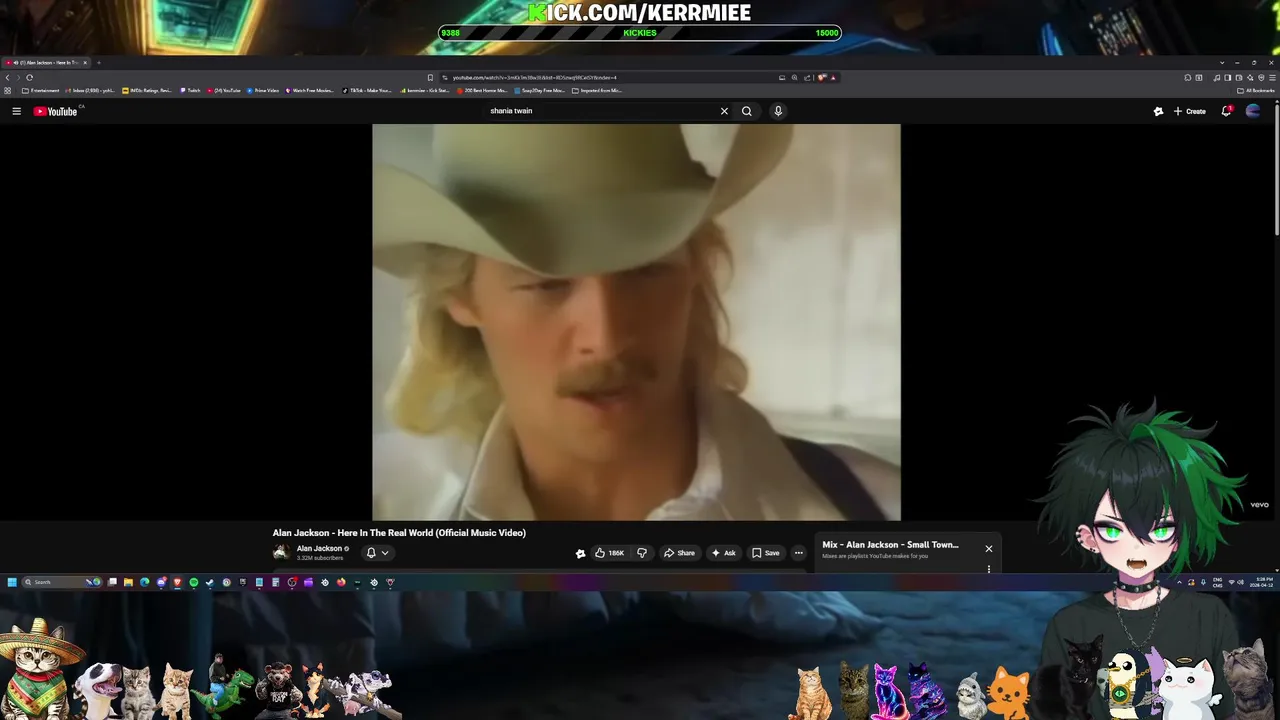Start voice search with the microphone
The width and height of the screenshot is (1280, 720).
pos(778,111)
